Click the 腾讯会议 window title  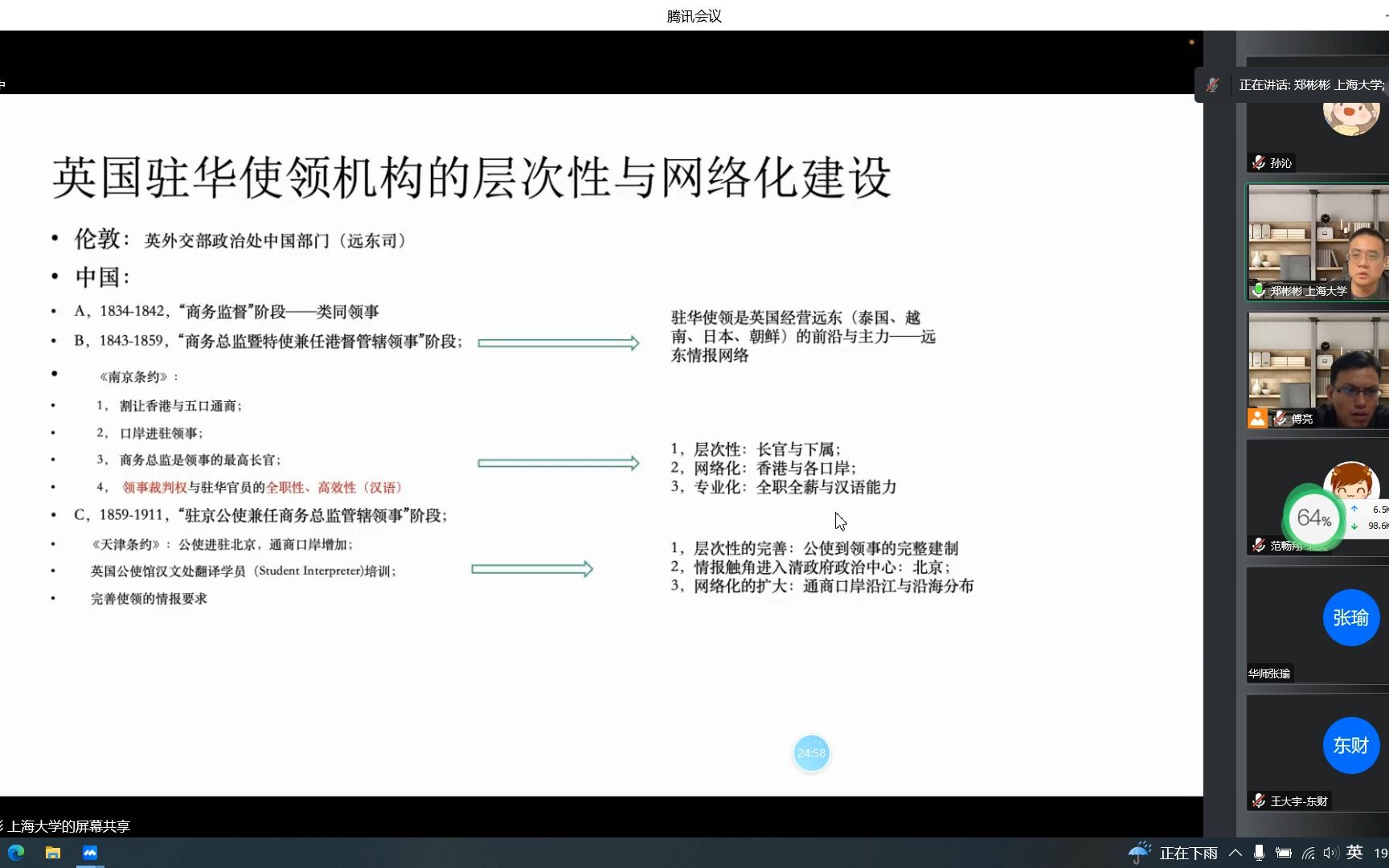[x=694, y=16]
